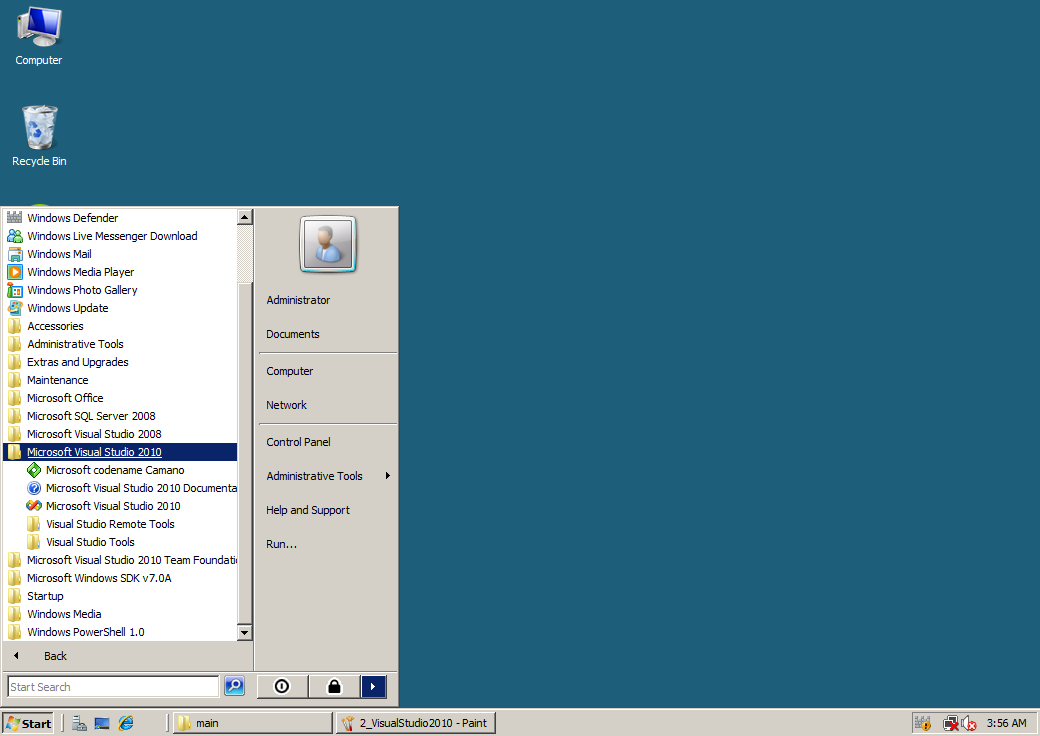The height and width of the screenshot is (736, 1040).
Task: Click the Visual Studio 2010 Documentation help icon
Action: pos(34,488)
